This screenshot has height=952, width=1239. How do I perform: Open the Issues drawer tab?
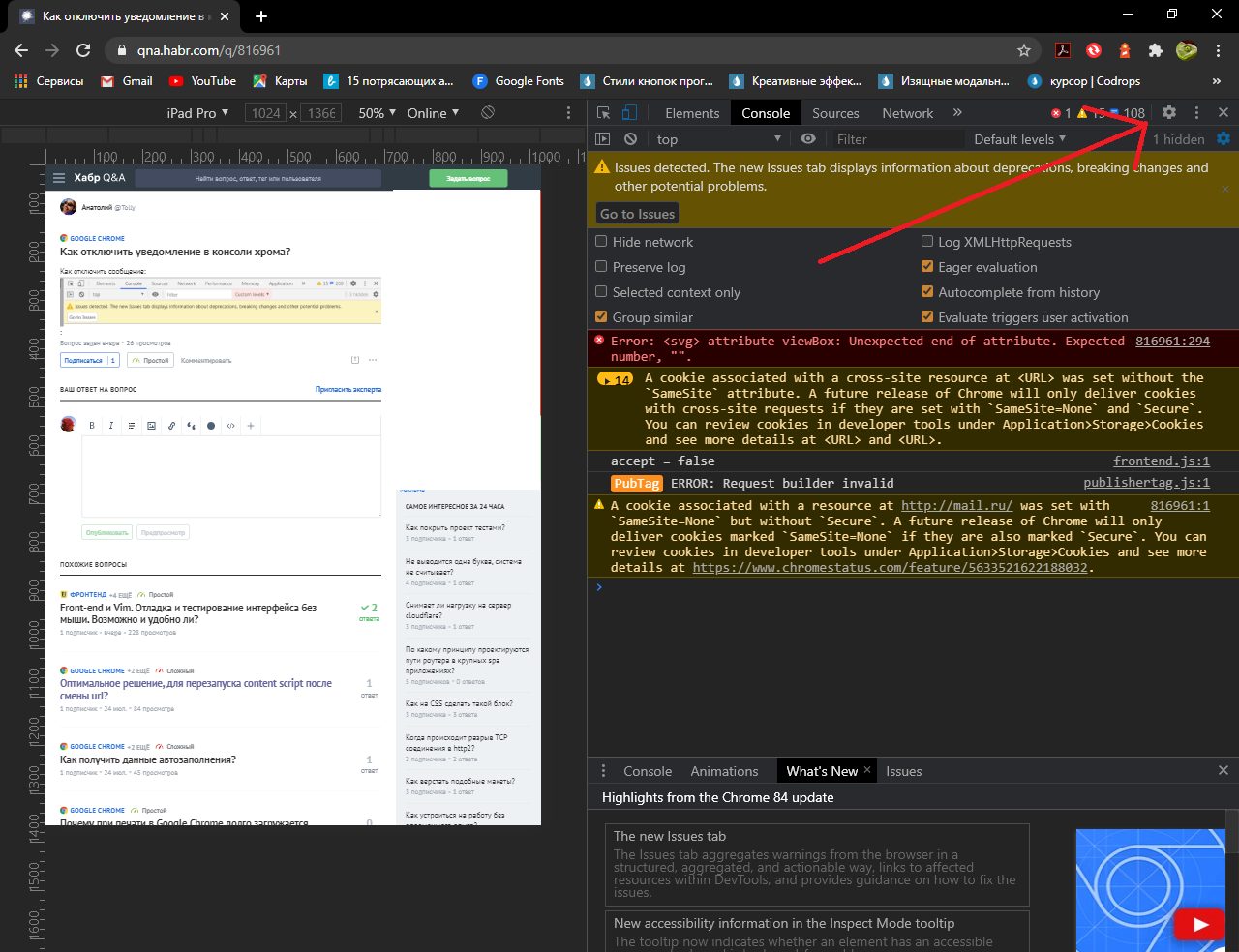coord(903,771)
